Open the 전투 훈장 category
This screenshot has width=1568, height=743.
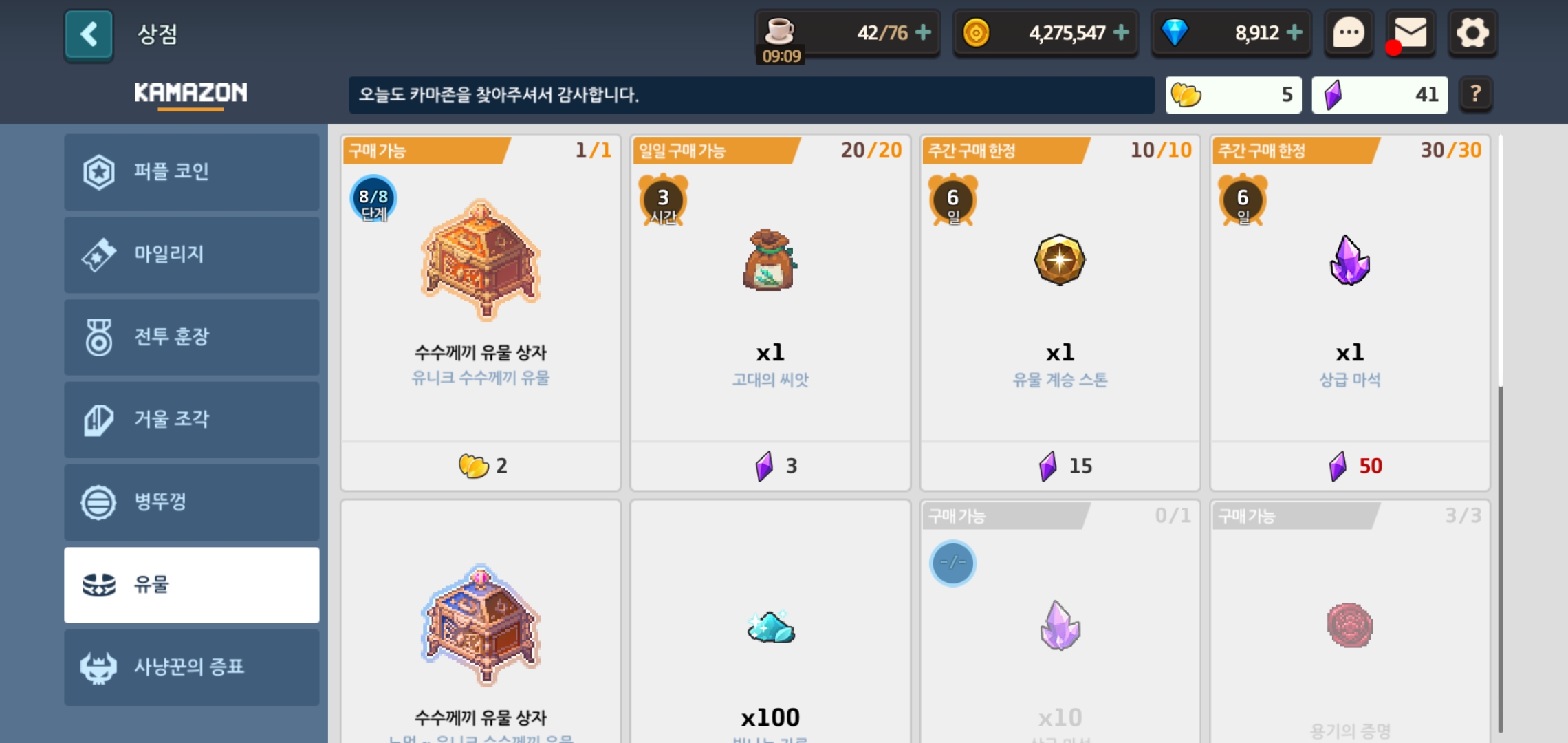[x=192, y=337]
